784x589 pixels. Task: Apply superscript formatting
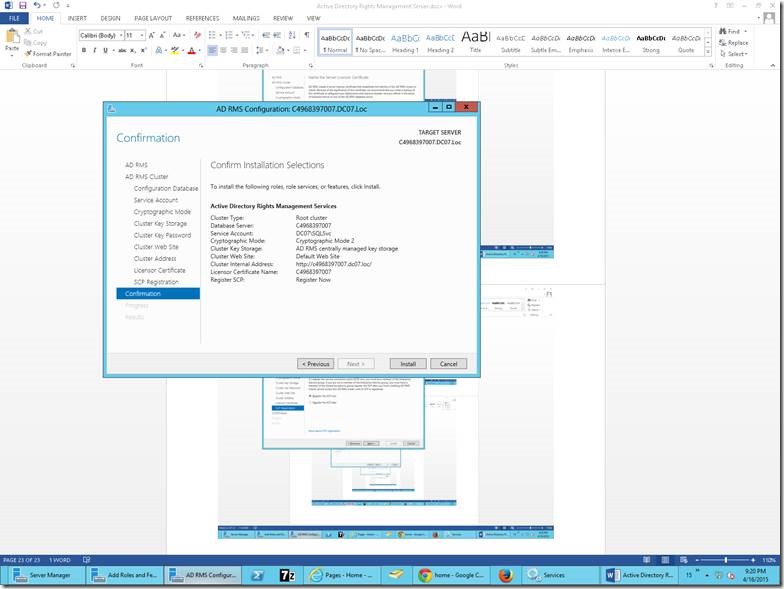tap(144, 50)
